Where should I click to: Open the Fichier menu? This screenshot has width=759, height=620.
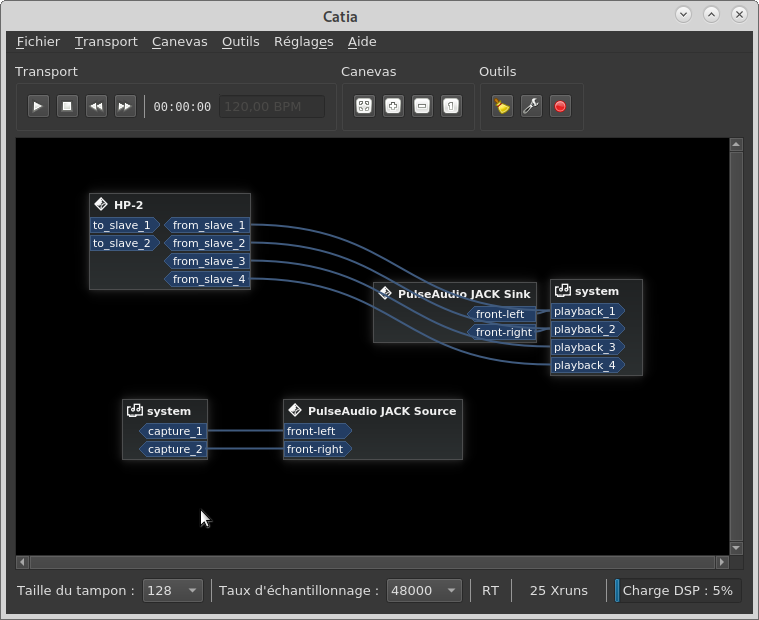[38, 42]
